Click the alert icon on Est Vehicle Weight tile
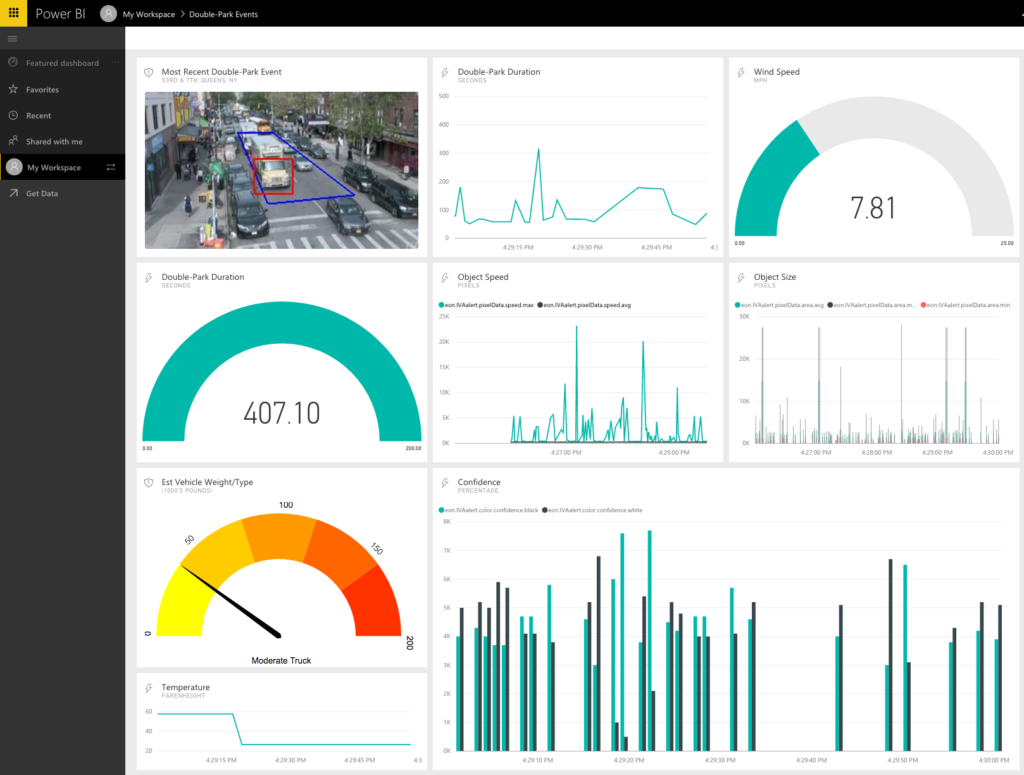This screenshot has width=1024, height=775. tap(149, 481)
